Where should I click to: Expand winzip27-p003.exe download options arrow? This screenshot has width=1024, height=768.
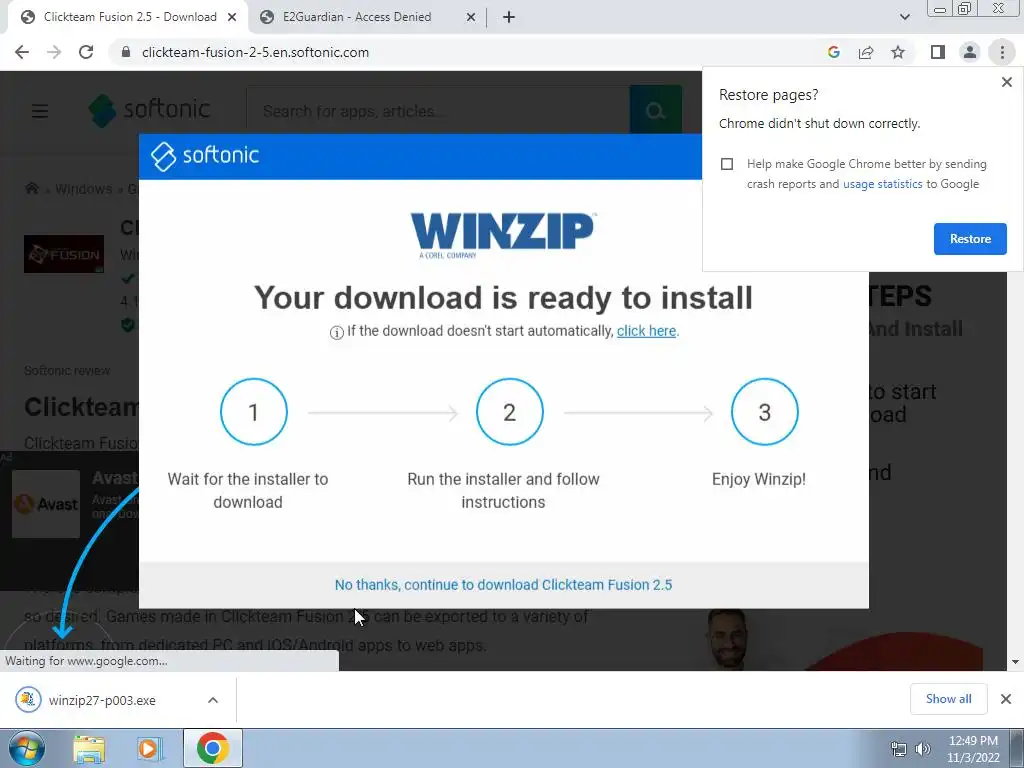coord(213,700)
